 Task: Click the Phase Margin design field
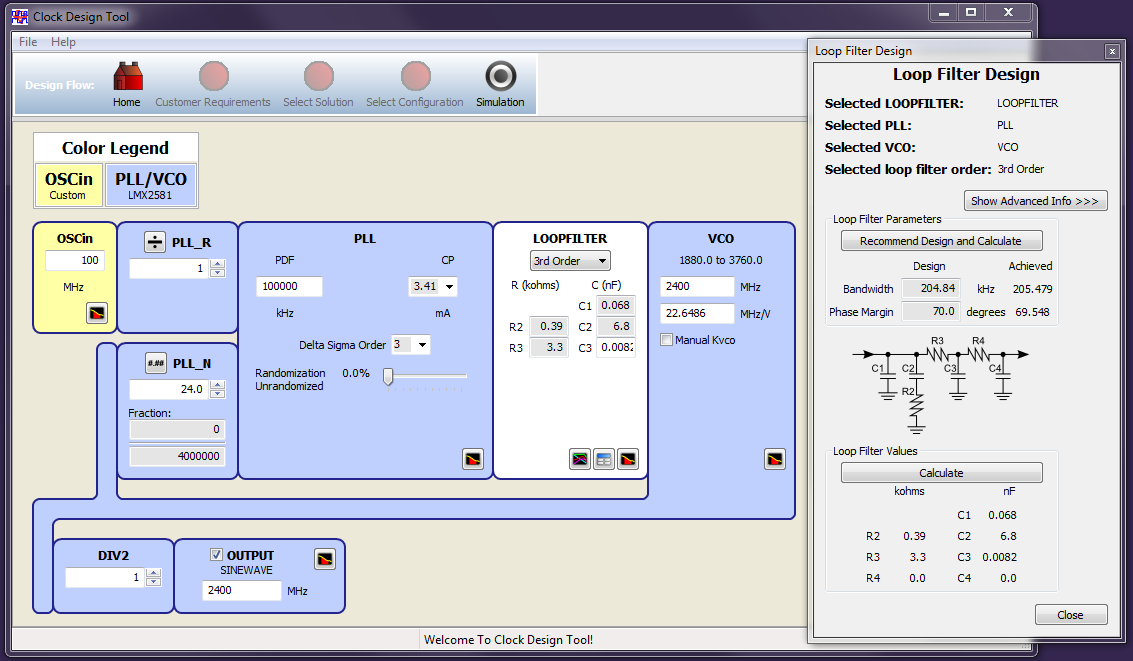click(x=931, y=311)
